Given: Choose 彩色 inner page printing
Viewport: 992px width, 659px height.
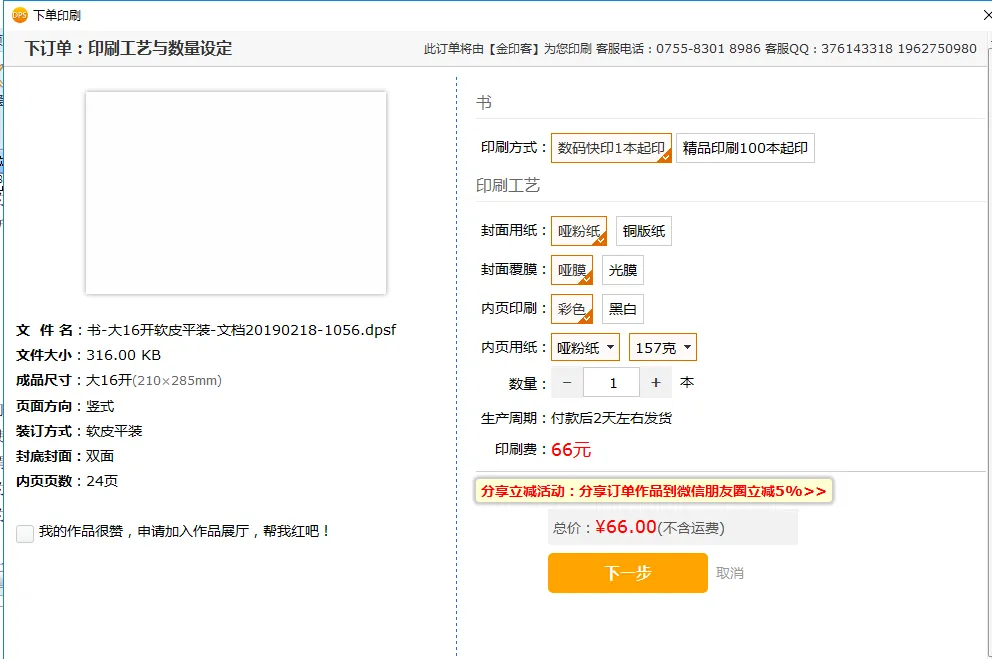Looking at the screenshot, I should 572,309.
